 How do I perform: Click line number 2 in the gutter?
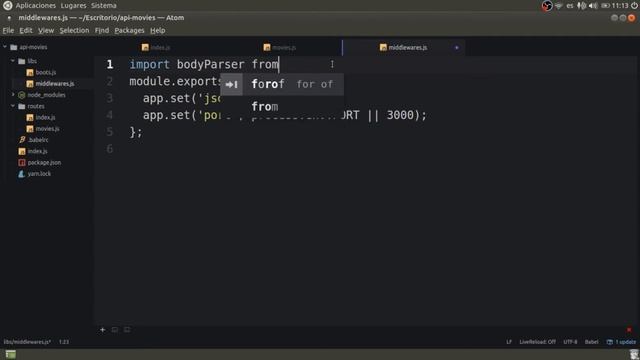coord(110,81)
